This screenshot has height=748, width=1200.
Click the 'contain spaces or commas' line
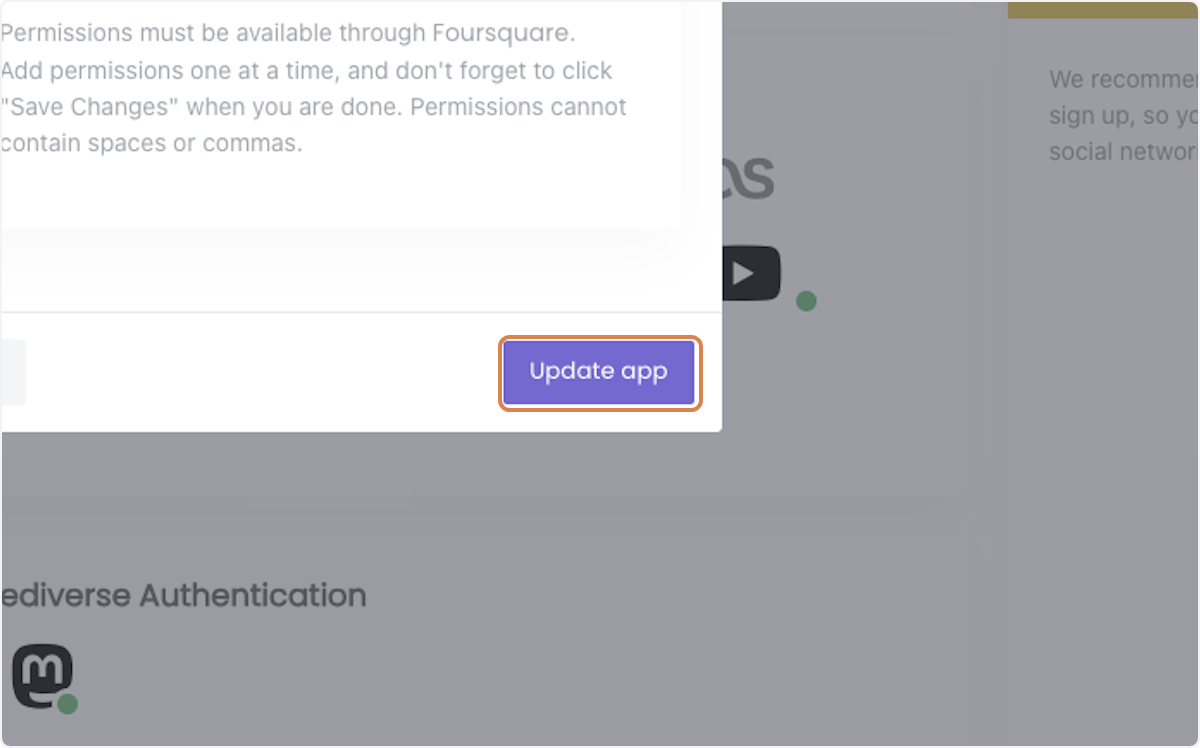click(151, 143)
